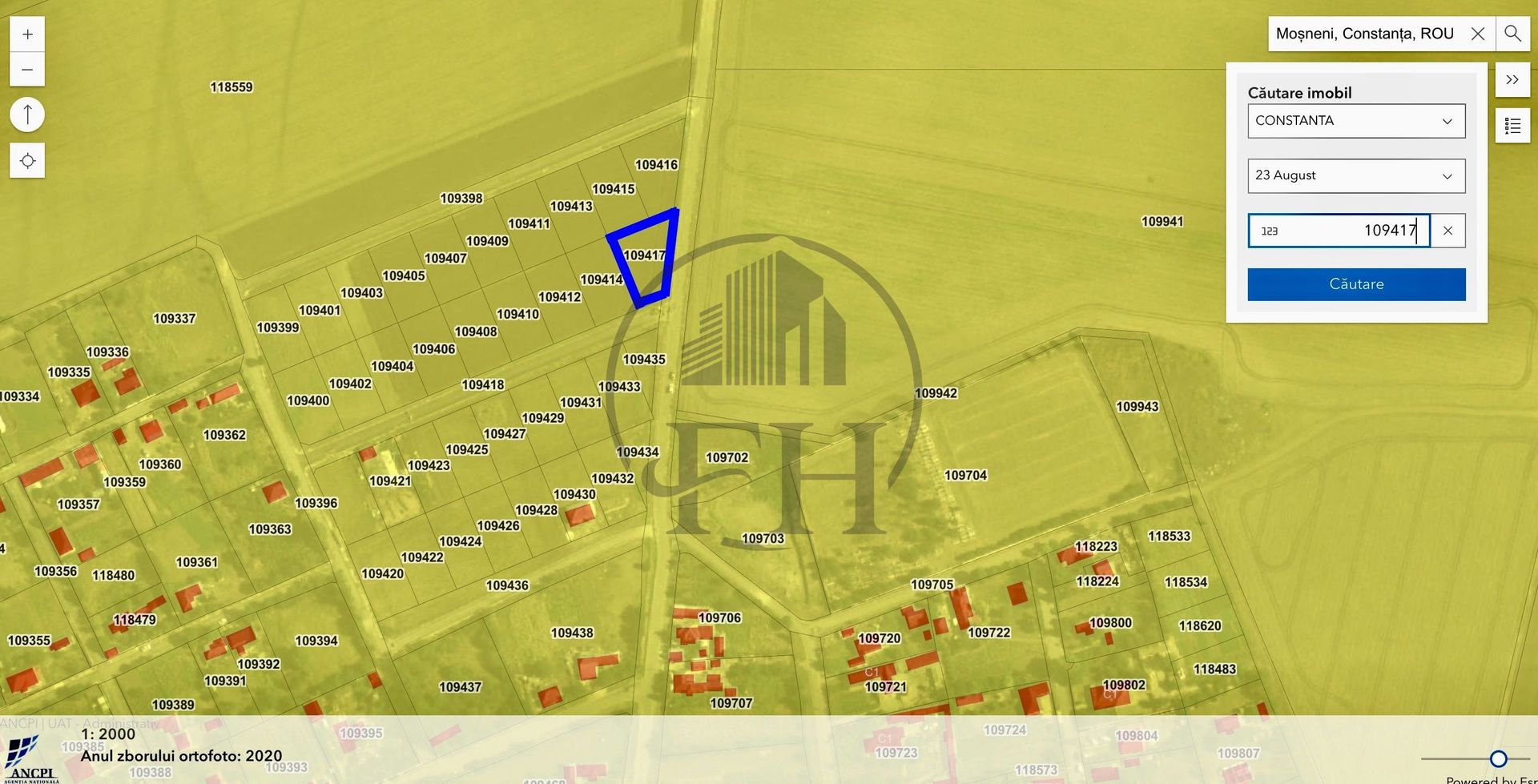
Task: Open the Powered by Esri link
Action: point(1491,779)
